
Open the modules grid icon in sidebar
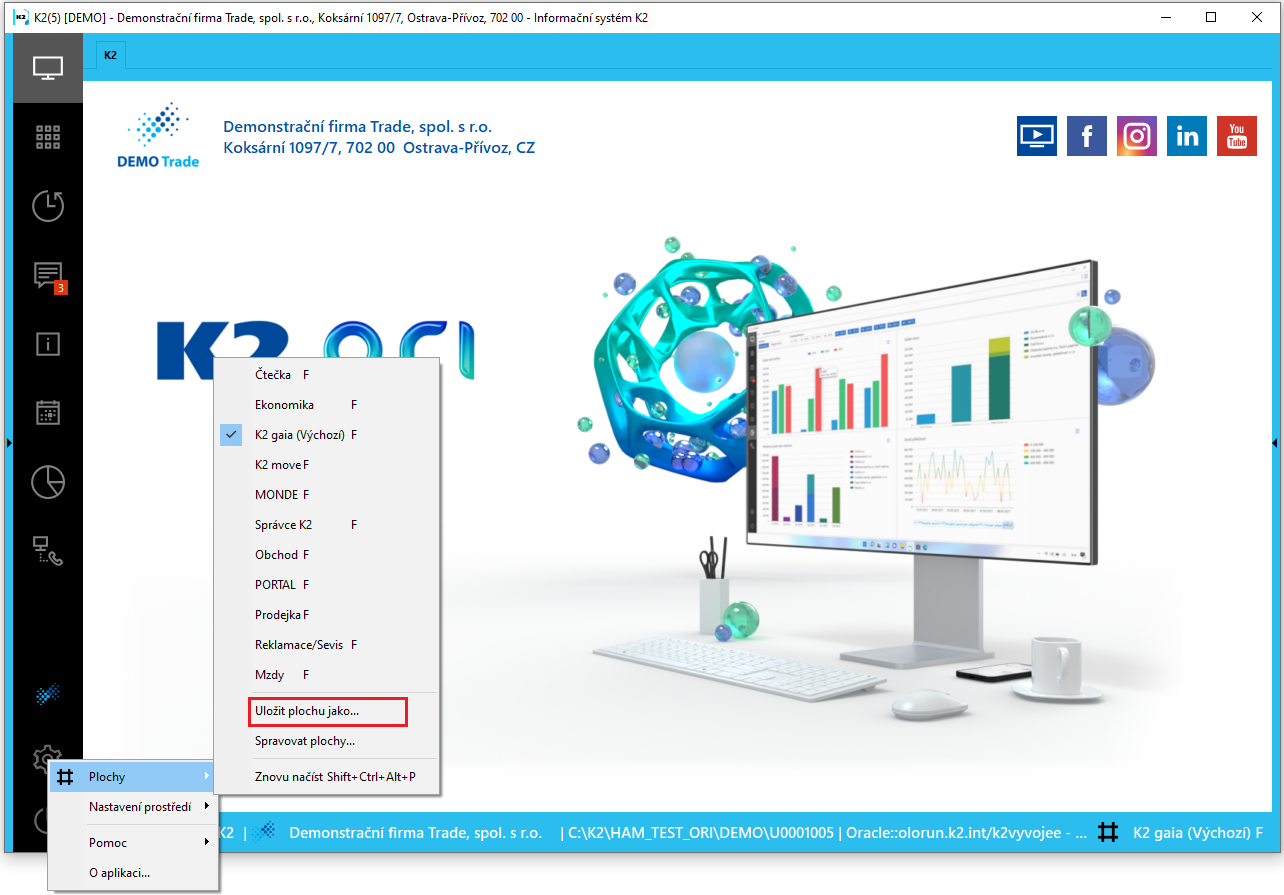pos(48,137)
